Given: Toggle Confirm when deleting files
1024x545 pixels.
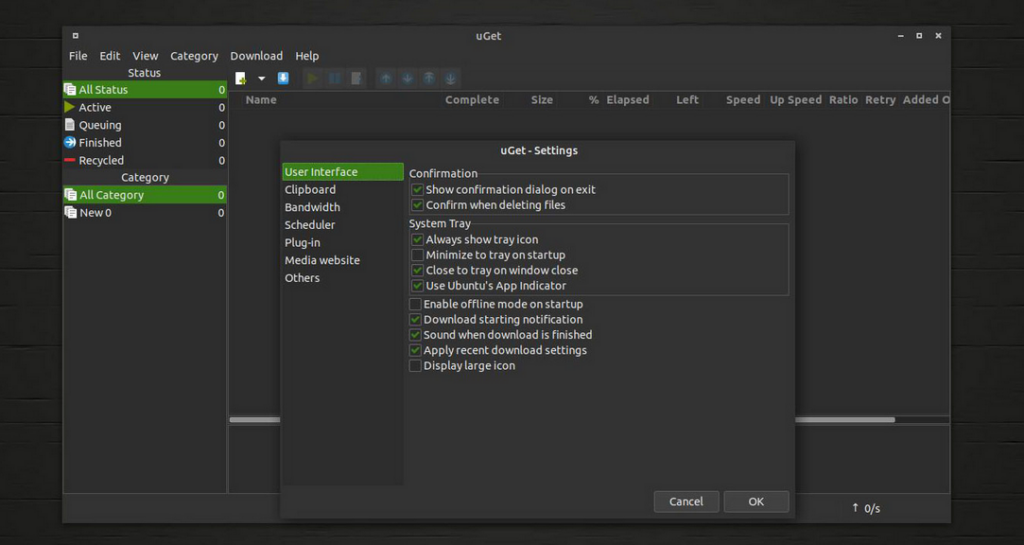Looking at the screenshot, I should pos(417,205).
